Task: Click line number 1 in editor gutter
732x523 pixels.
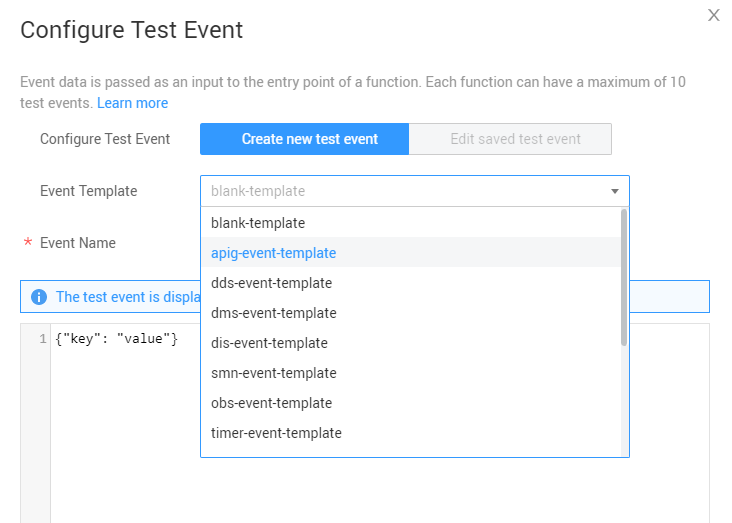Action: 42,340
